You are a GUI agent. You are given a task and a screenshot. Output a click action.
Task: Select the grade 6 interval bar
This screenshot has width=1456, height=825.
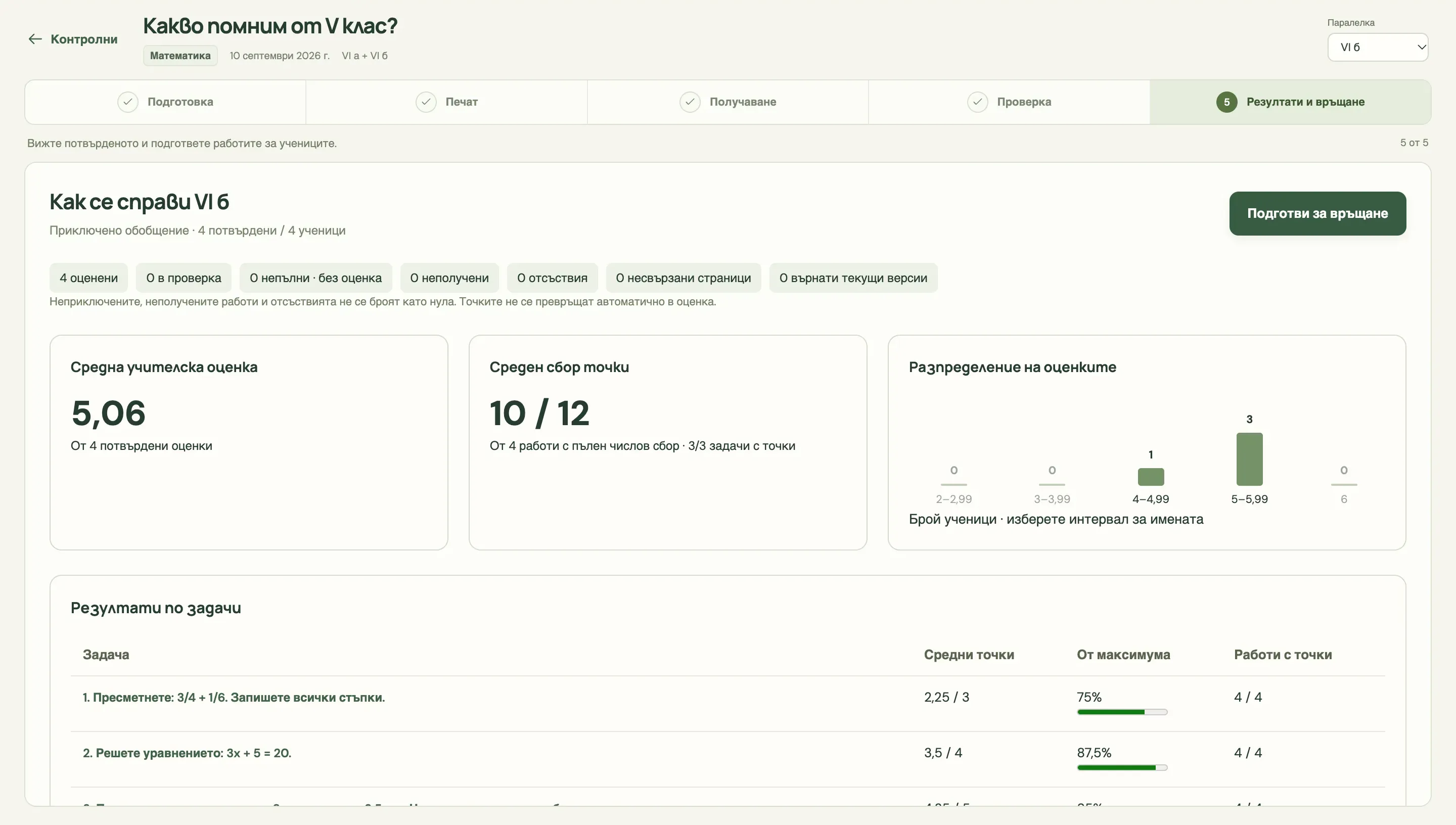coord(1344,484)
